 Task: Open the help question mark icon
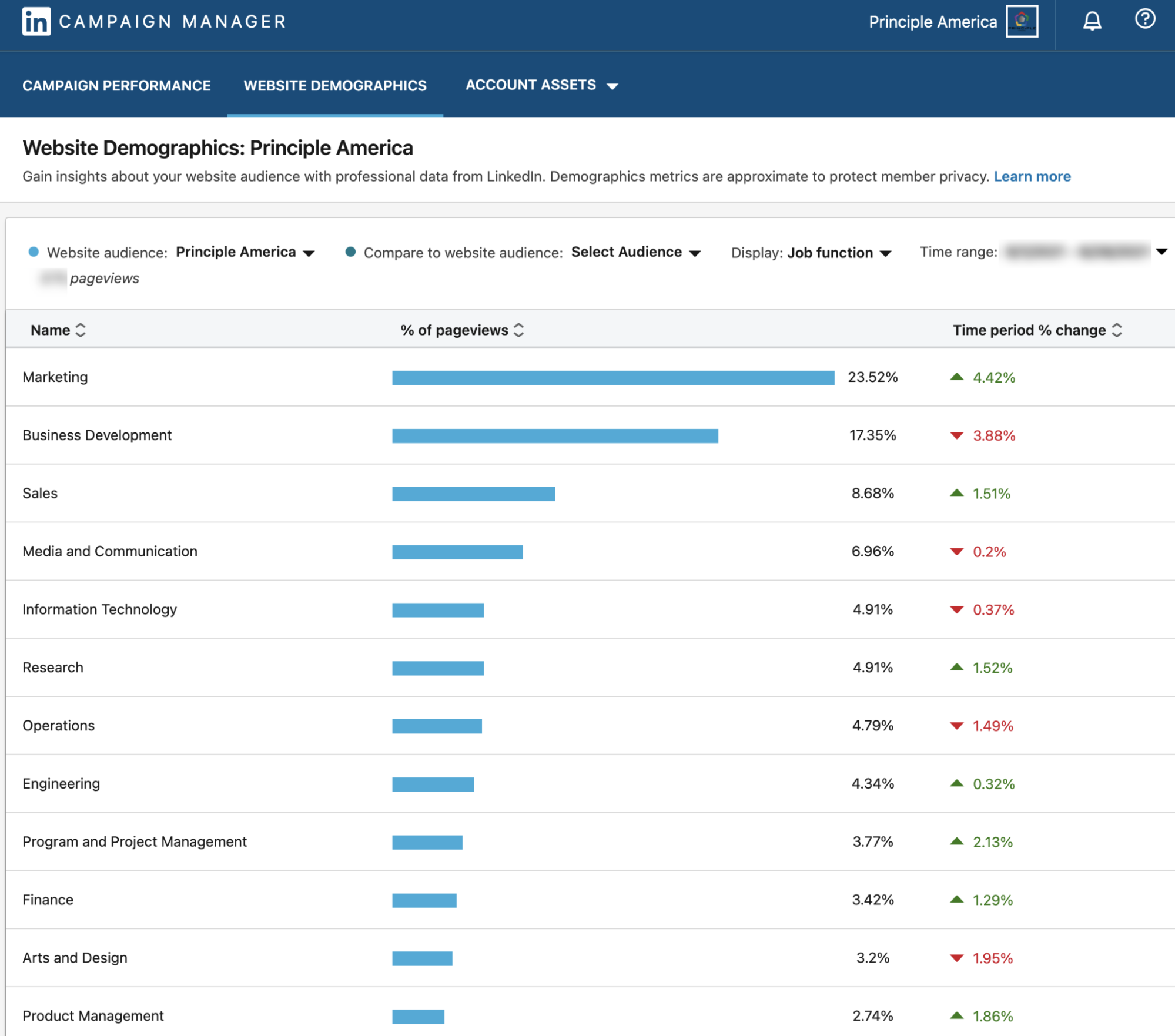(1144, 19)
